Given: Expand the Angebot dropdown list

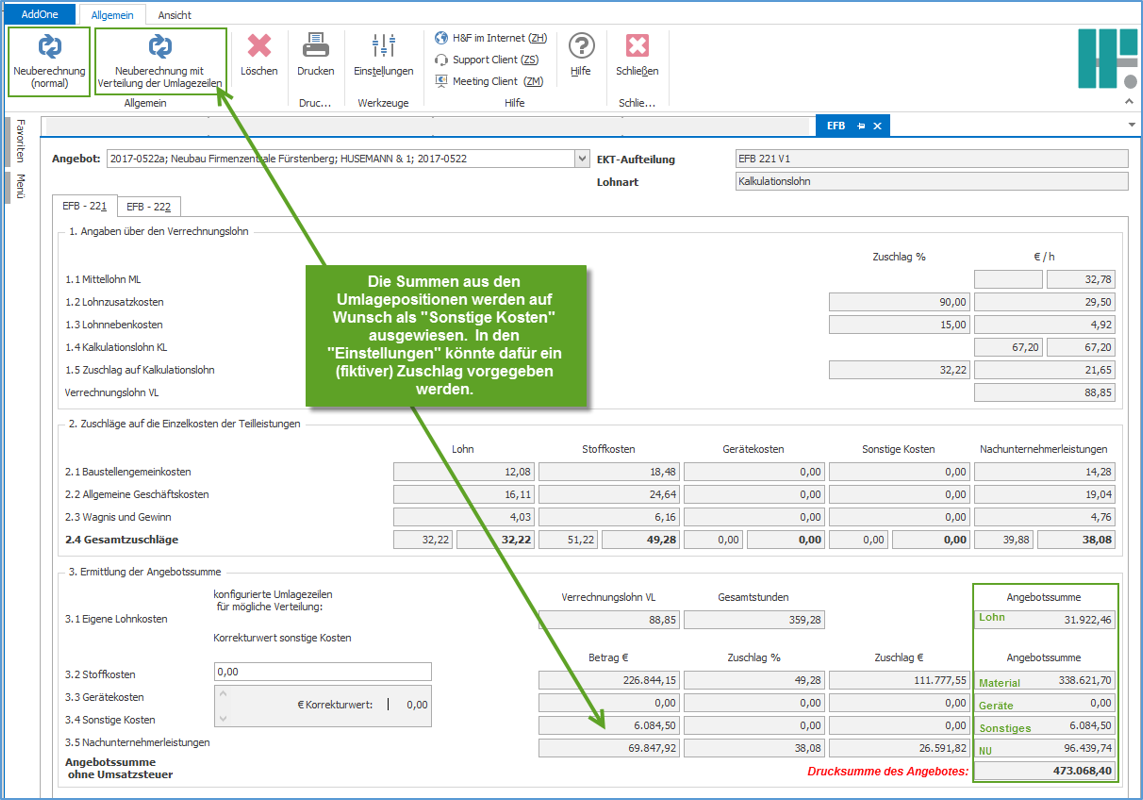Looking at the screenshot, I should point(582,159).
